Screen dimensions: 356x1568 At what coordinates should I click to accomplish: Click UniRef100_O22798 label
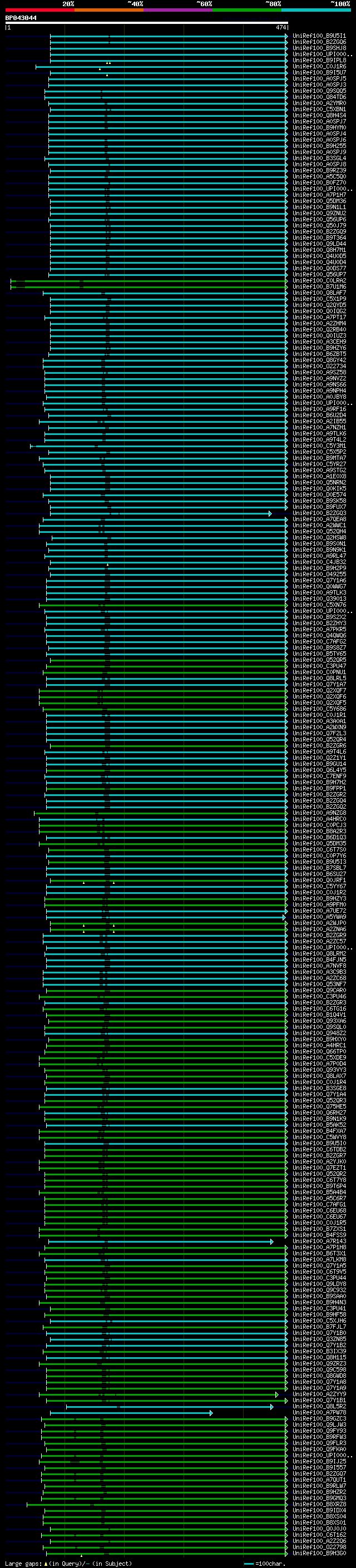point(319,1547)
